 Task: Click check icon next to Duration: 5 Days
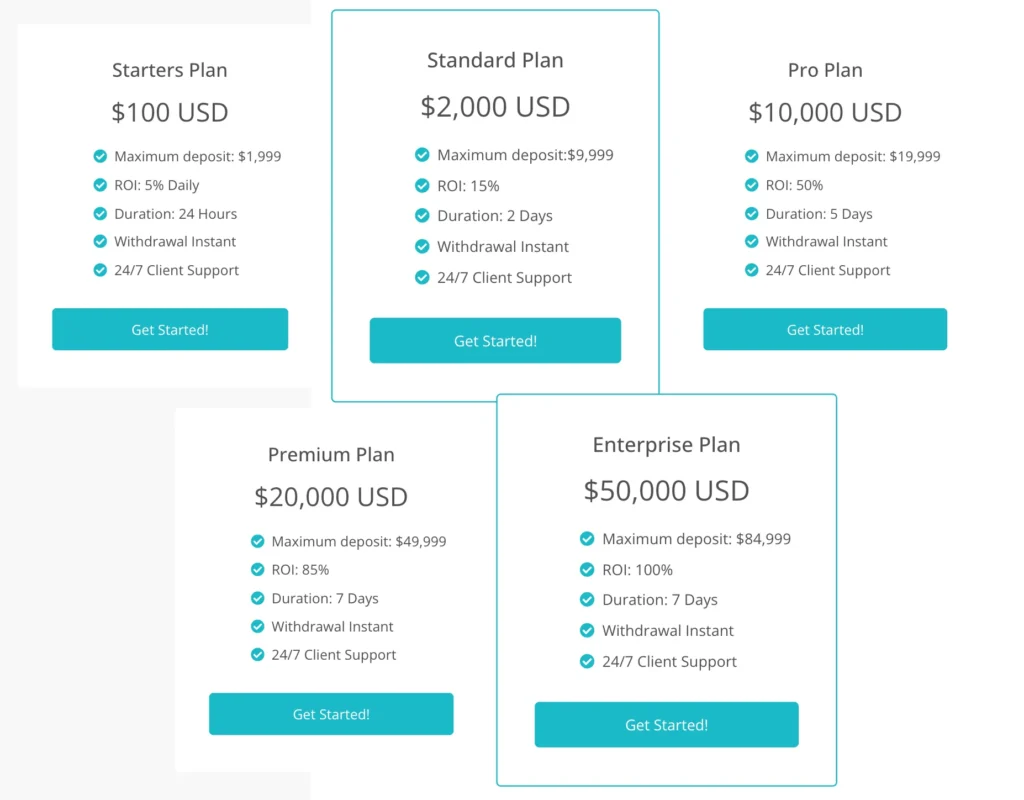click(x=751, y=213)
